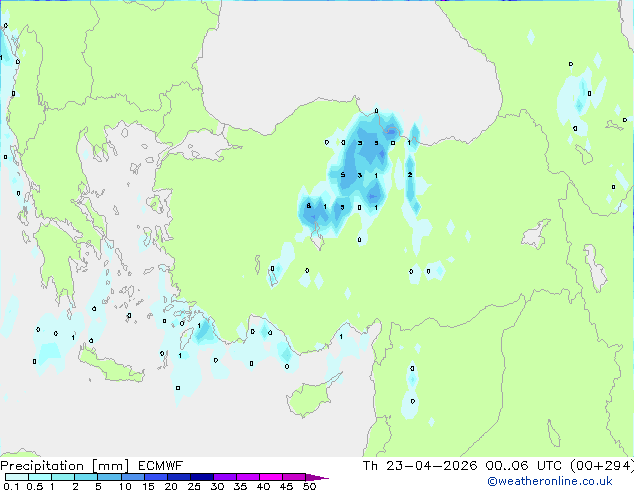This screenshot has height=490, width=634.
Task: Select the '00..06' time range text
Action: (507, 466)
